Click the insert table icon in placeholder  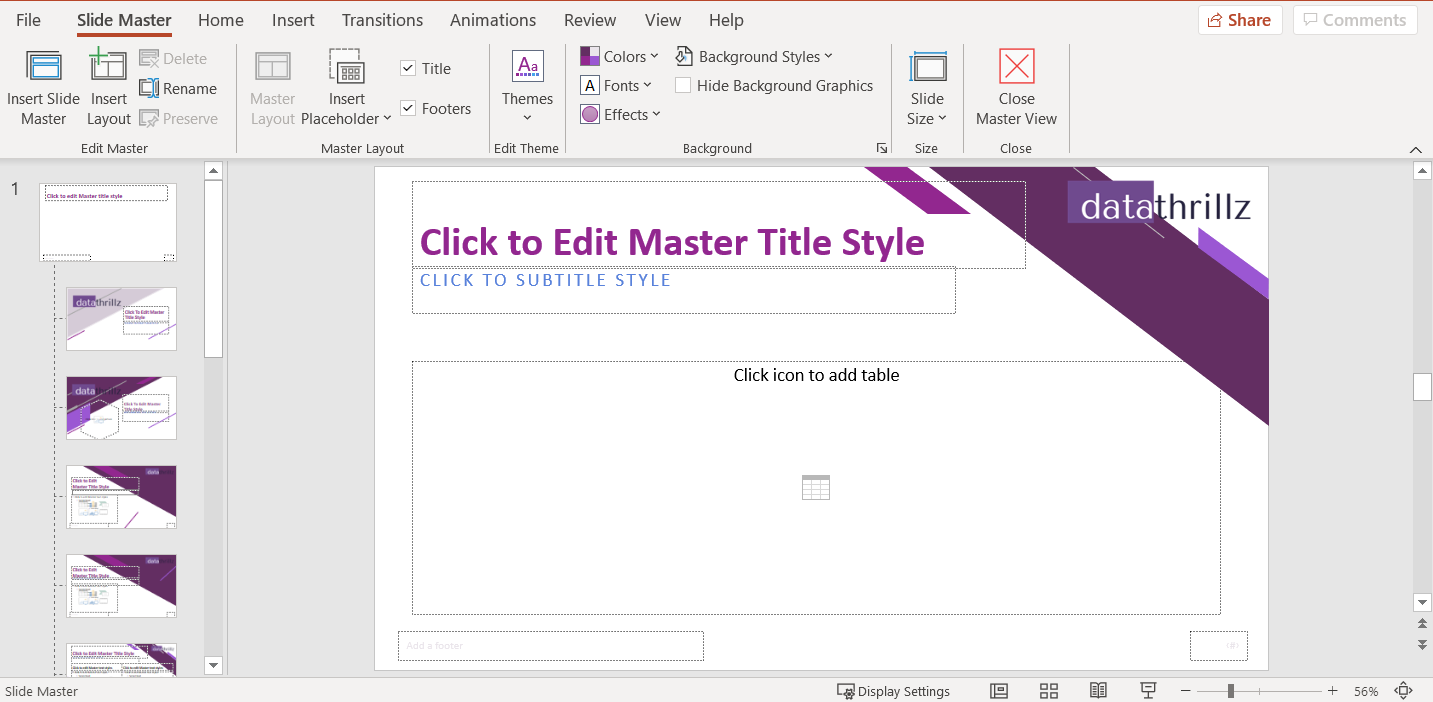pos(816,488)
